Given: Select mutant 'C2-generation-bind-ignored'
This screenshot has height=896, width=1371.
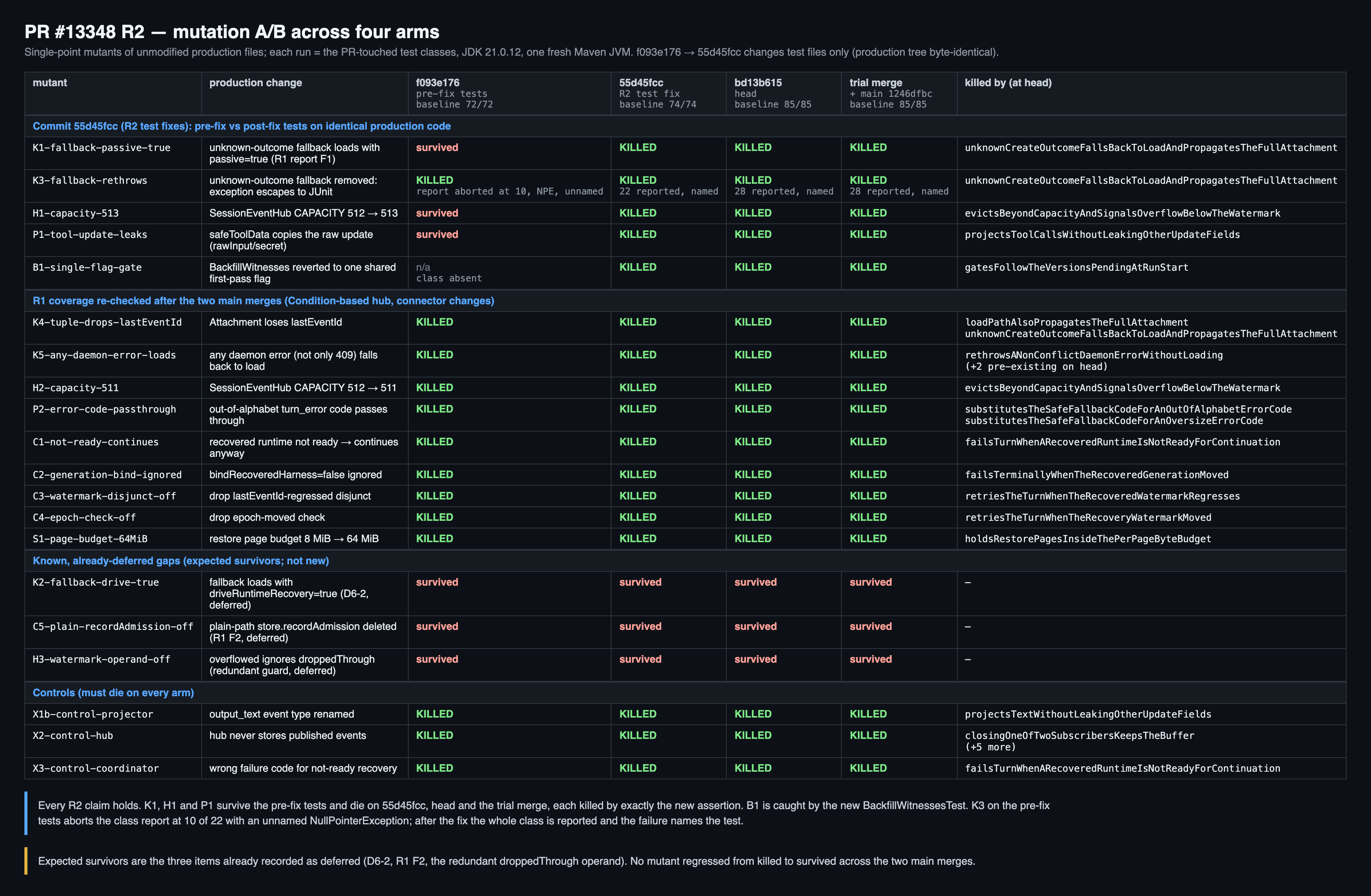Looking at the screenshot, I should tap(107, 475).
